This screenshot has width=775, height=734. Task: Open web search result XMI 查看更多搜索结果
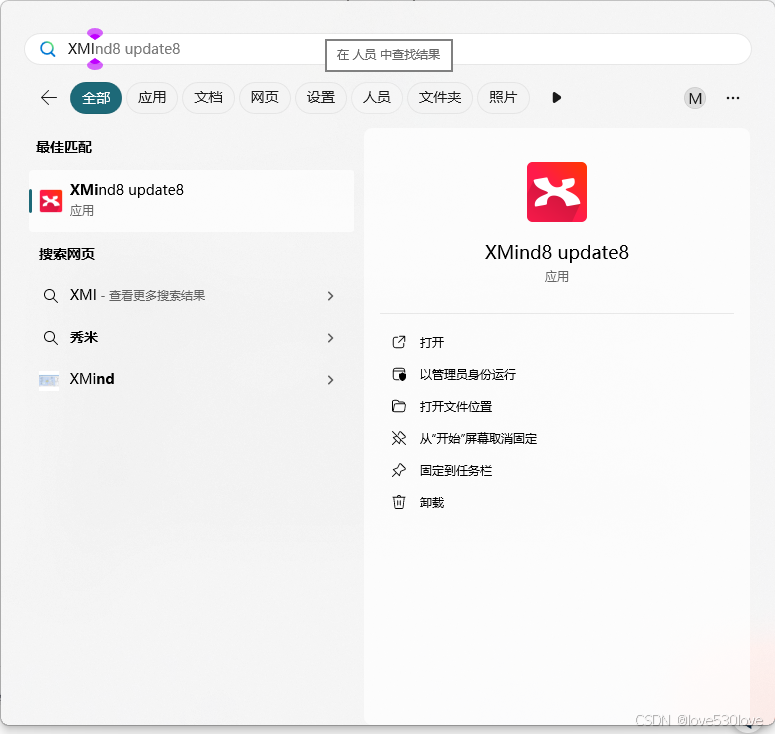click(192, 296)
